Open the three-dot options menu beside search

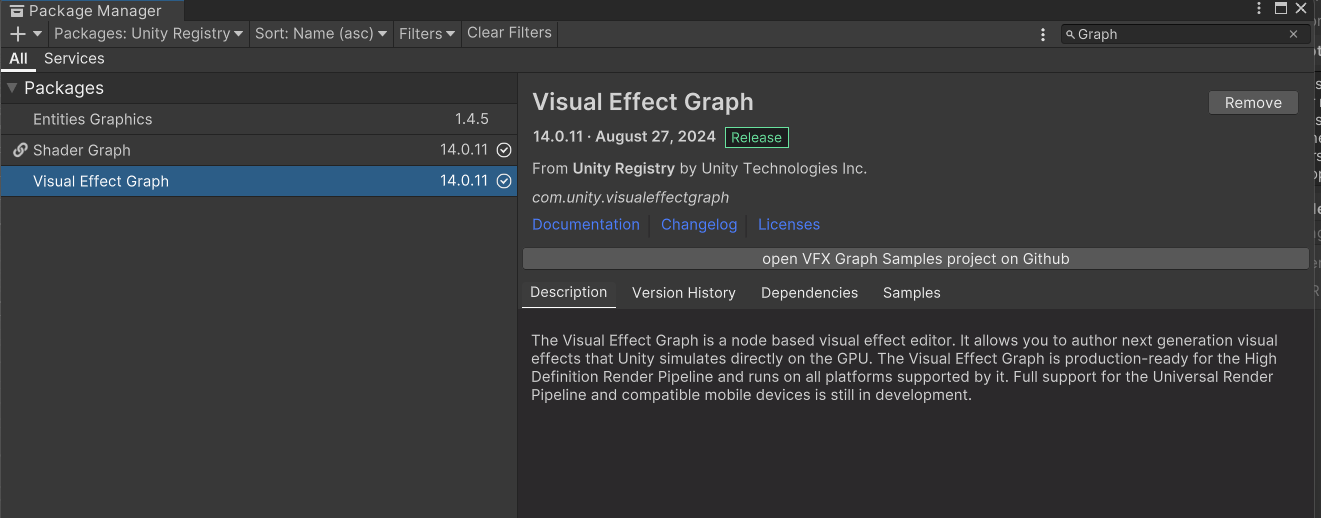tap(1043, 34)
